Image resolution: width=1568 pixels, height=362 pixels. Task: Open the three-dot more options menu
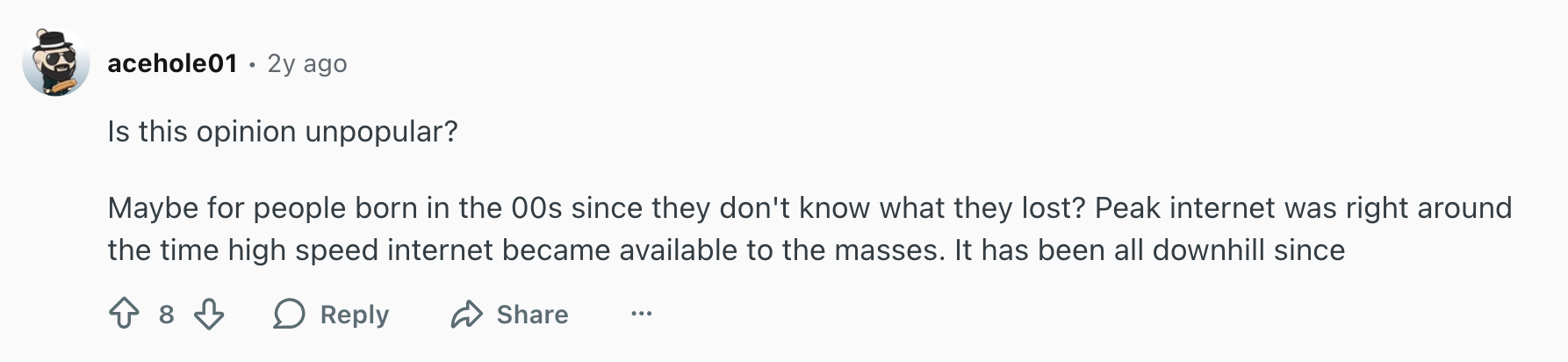tap(642, 314)
